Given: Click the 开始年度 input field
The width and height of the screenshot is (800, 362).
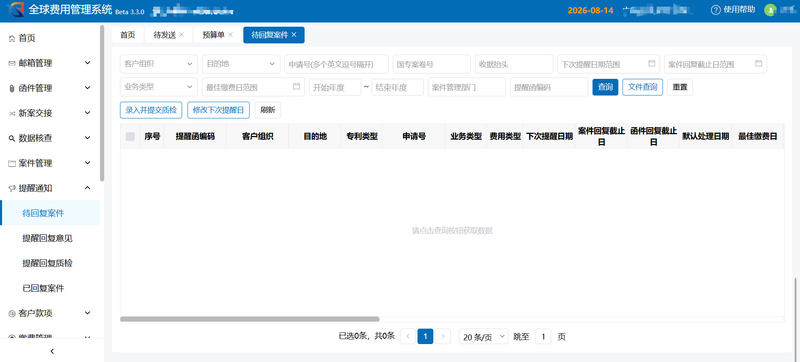Looking at the screenshot, I should tap(335, 87).
